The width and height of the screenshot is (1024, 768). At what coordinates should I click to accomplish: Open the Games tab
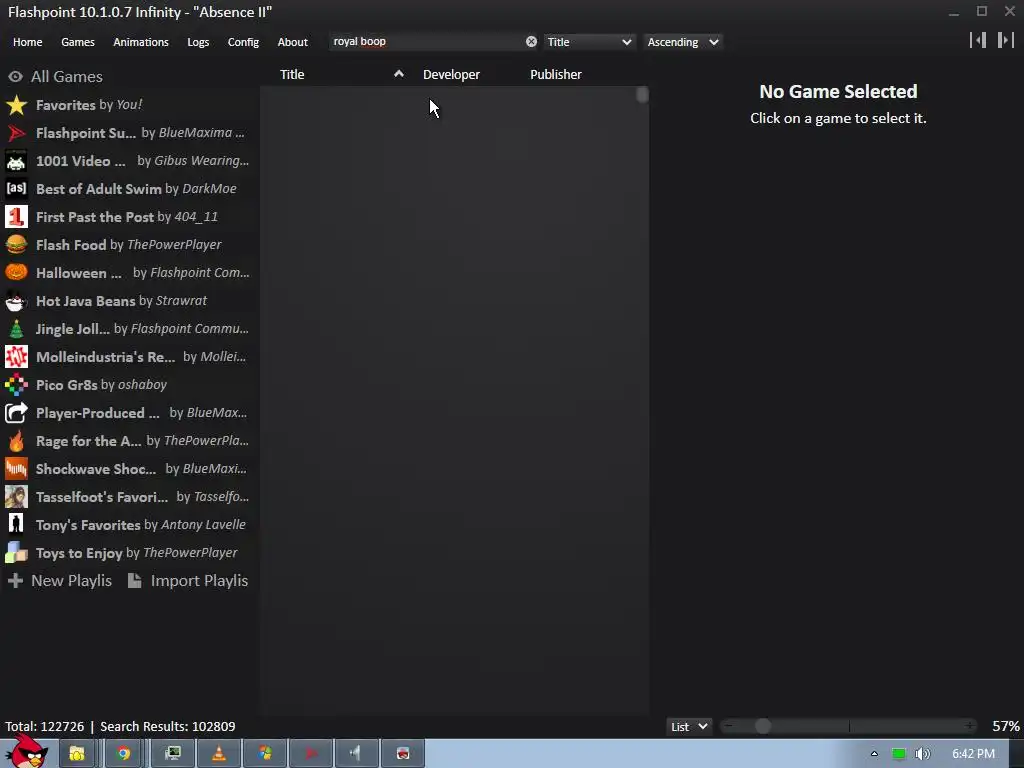pos(78,42)
